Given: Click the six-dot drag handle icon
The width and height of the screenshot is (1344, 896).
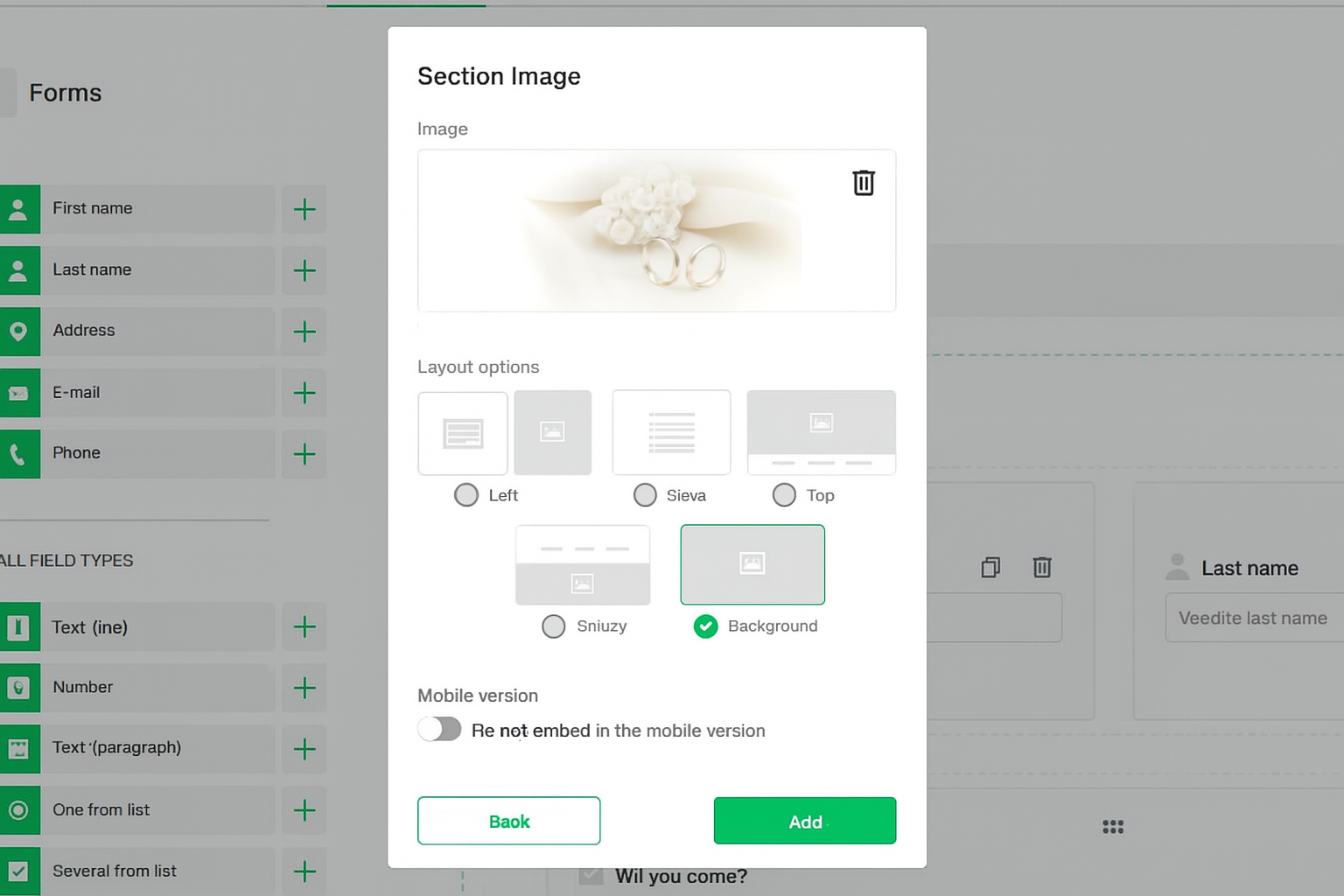Looking at the screenshot, I should pos(1113,827).
